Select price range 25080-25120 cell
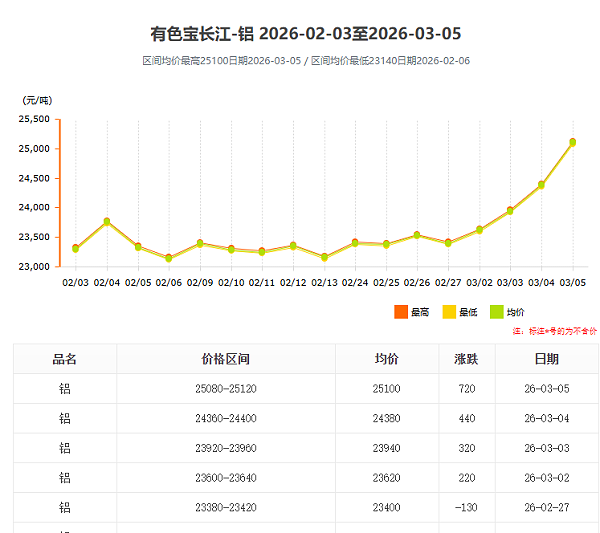Viewport: 600px width, 533px height. (x=225, y=389)
